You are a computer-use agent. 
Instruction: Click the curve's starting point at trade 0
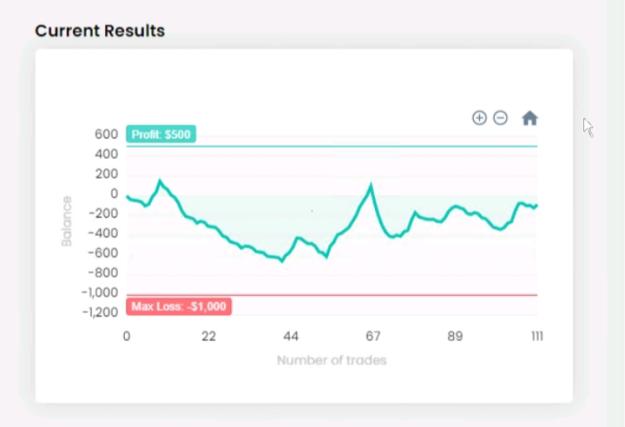(128, 197)
